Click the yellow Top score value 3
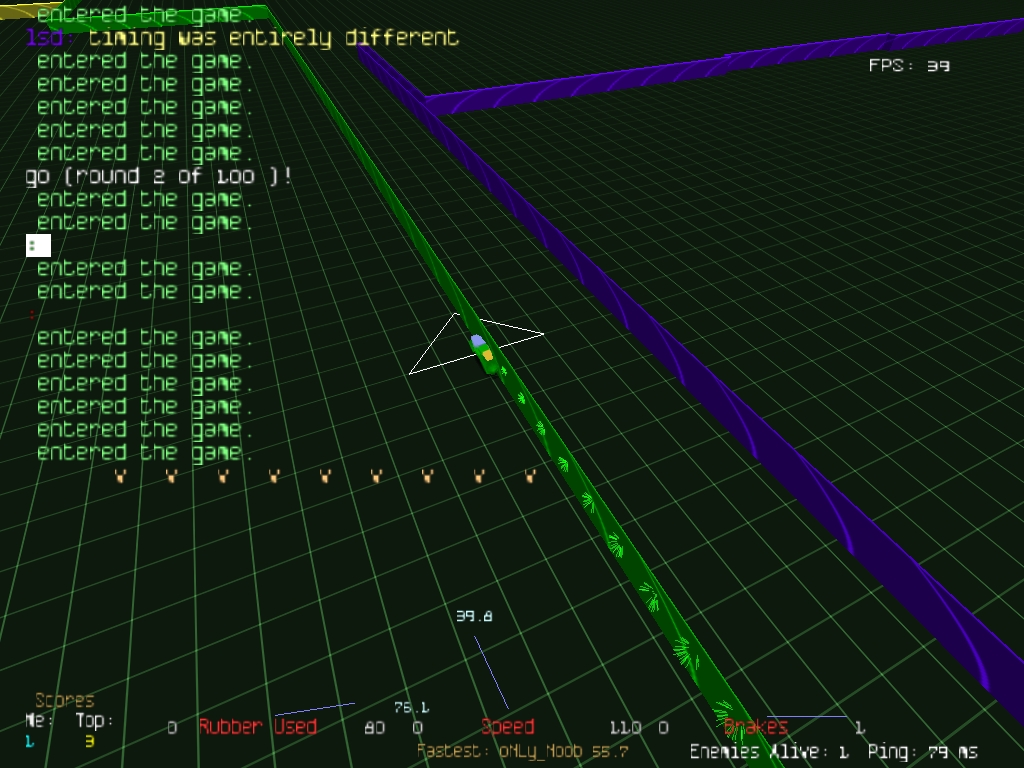Screen dimensions: 1024x768 [89, 741]
